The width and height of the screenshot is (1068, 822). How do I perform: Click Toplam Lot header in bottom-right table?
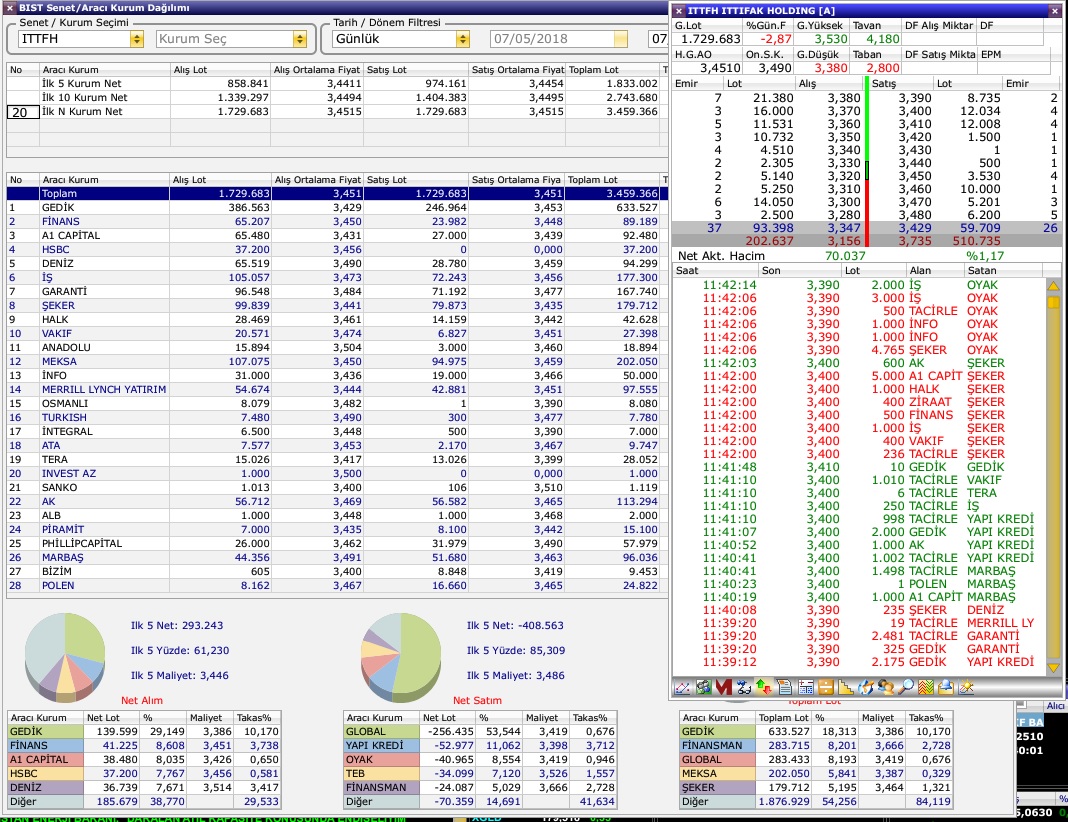point(784,718)
